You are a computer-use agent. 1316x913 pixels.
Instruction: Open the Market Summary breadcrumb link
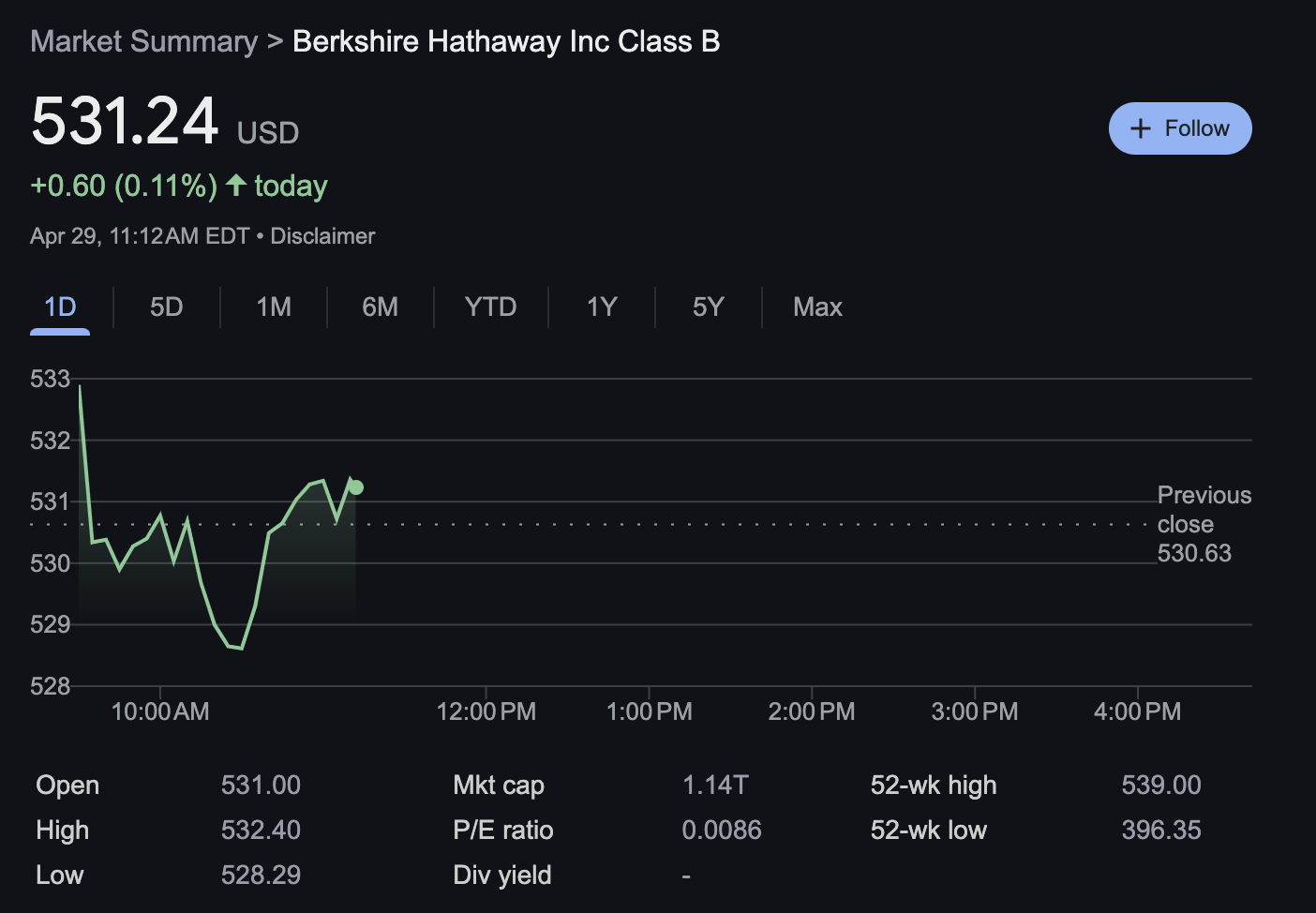tap(143, 41)
